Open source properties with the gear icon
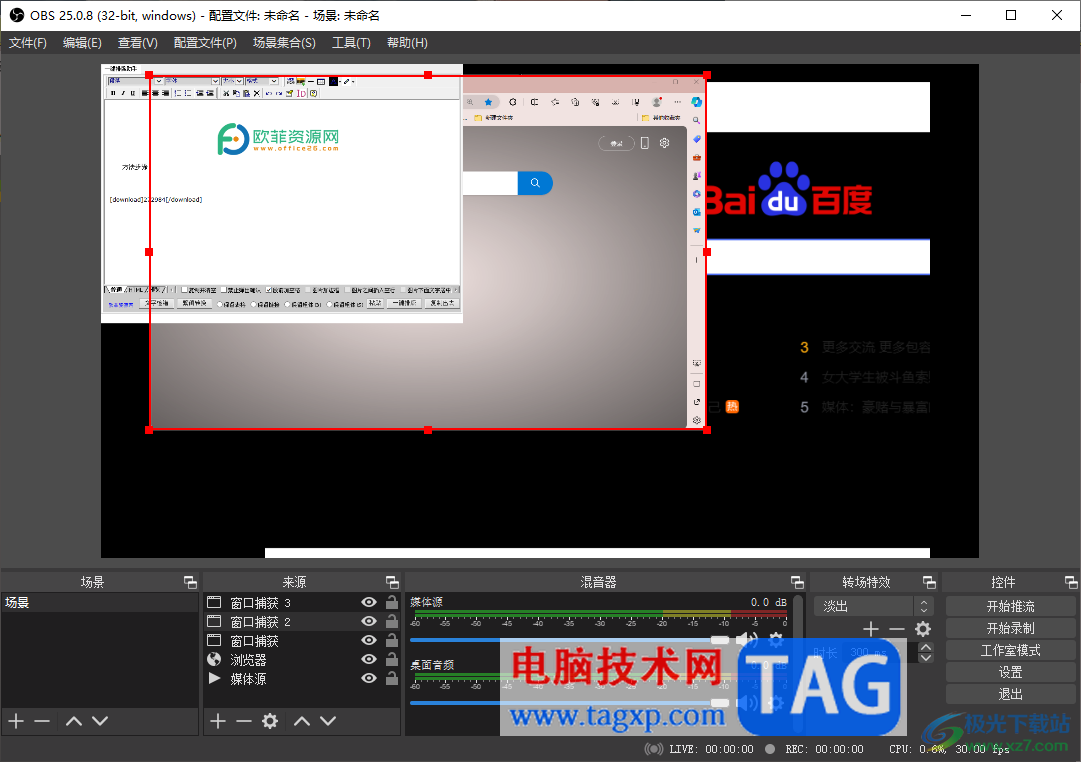This screenshot has width=1081, height=762. coord(270,721)
